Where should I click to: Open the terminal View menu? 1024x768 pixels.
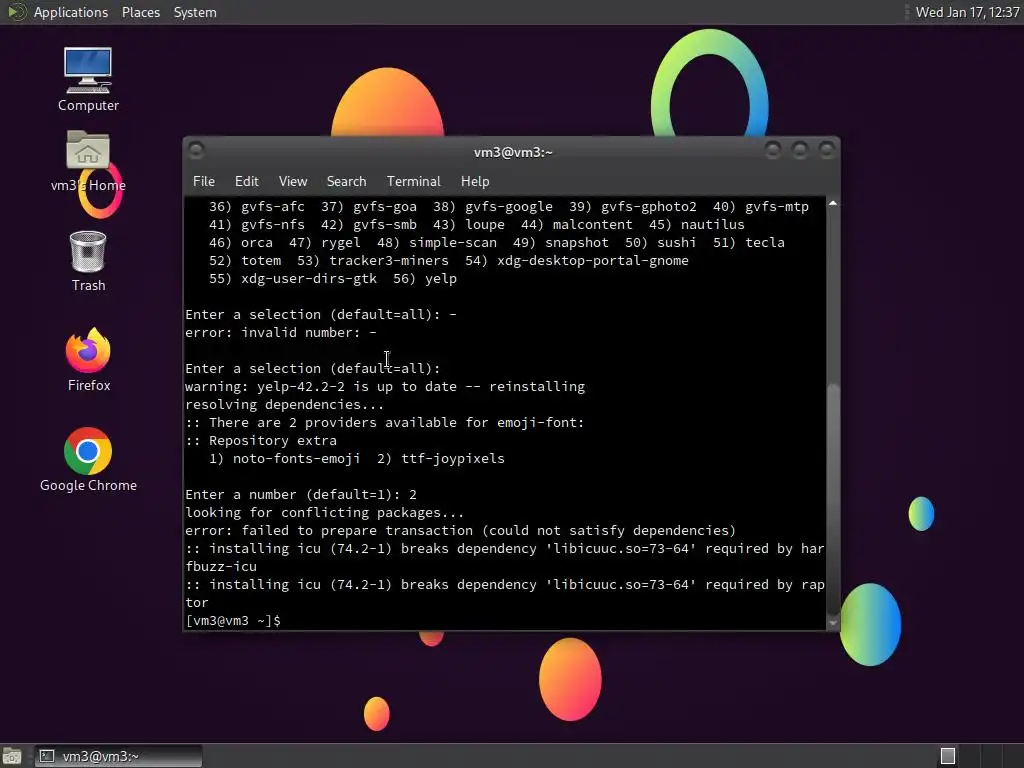coord(293,181)
